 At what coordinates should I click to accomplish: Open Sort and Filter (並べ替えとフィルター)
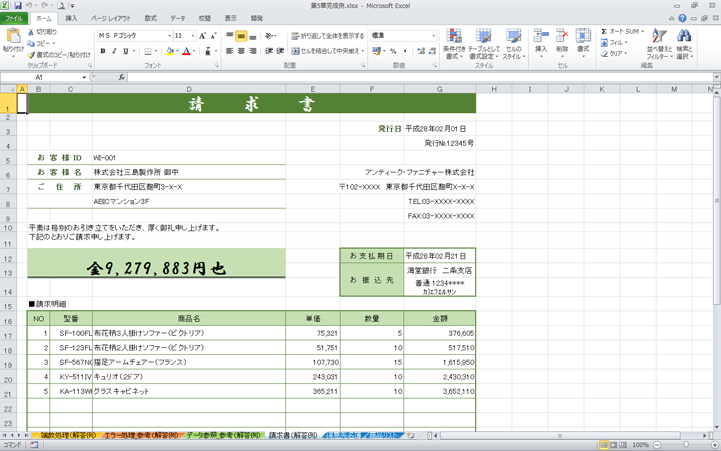659,43
